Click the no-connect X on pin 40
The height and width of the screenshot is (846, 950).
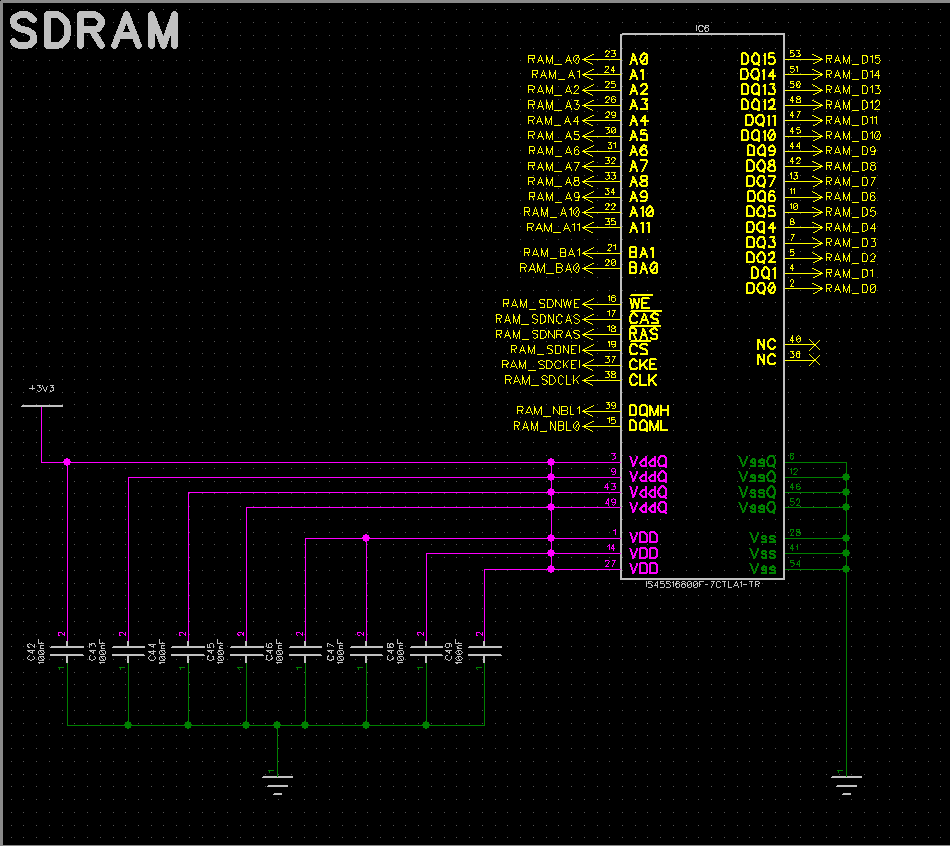point(815,345)
